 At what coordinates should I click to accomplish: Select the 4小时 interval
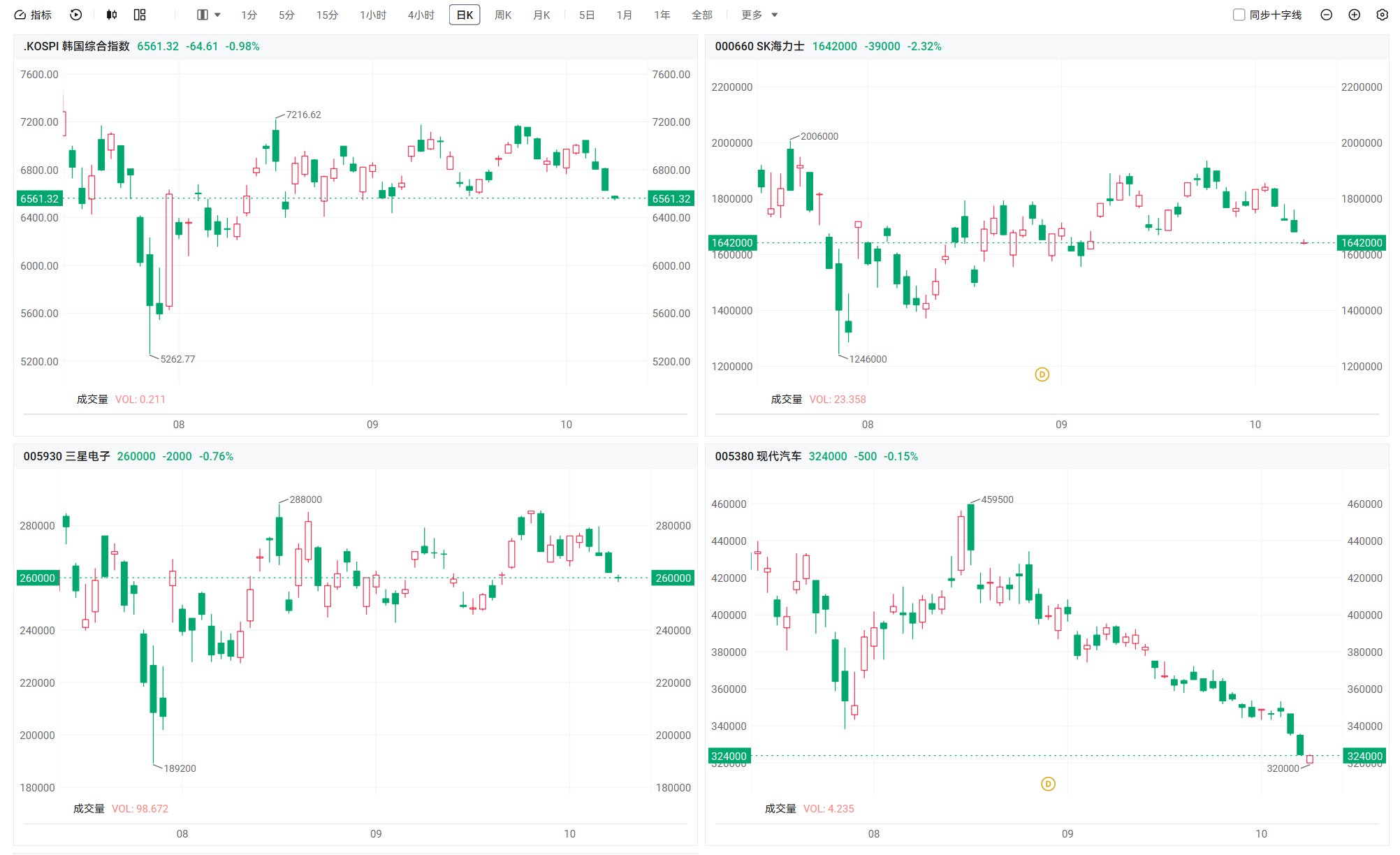[421, 15]
